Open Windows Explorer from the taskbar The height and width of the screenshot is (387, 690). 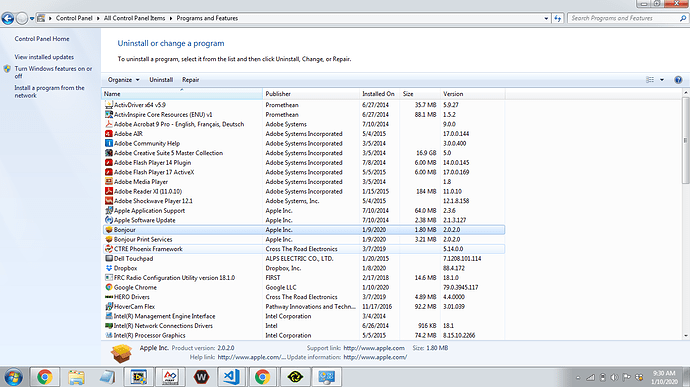(x=76, y=377)
